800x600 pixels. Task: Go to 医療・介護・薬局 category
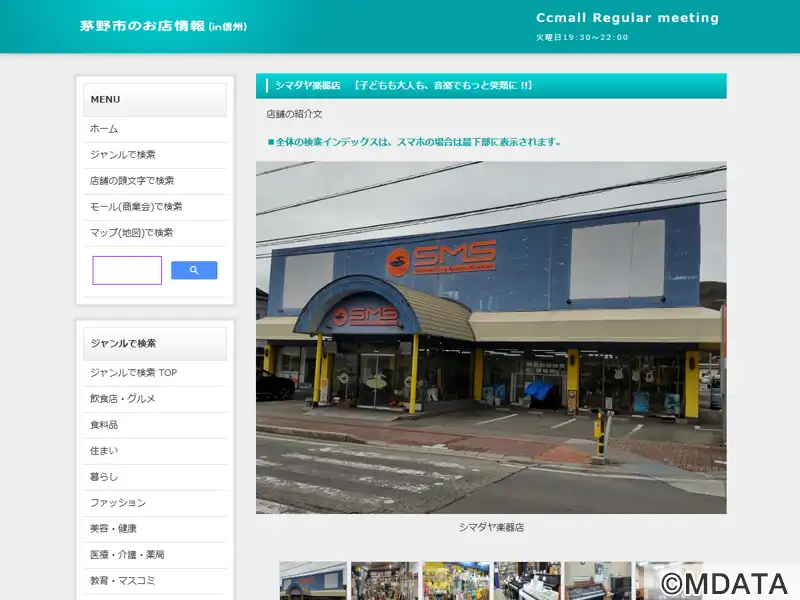point(127,555)
